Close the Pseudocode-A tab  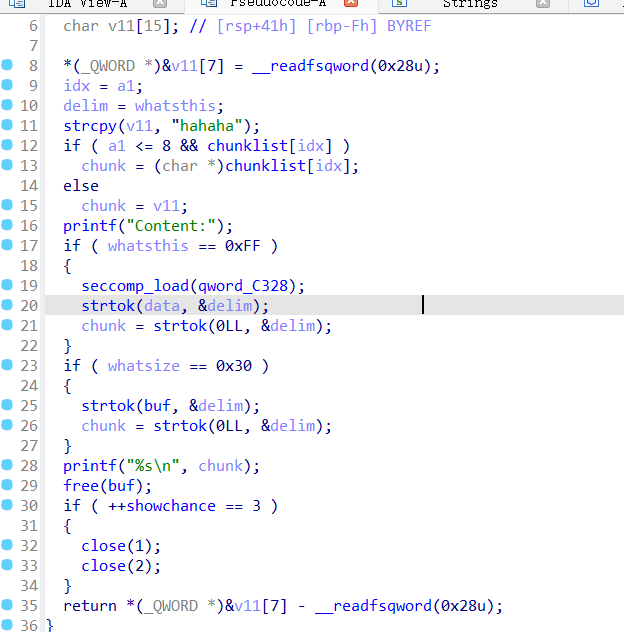351,4
